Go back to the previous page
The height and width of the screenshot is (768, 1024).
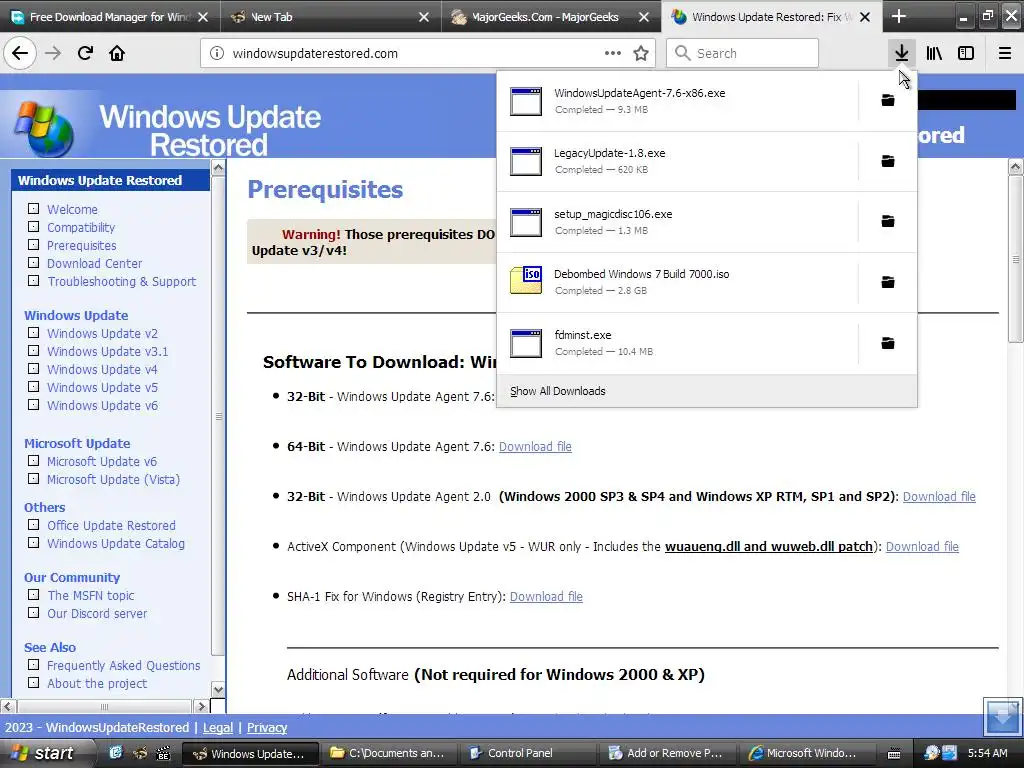pyautogui.click(x=20, y=54)
